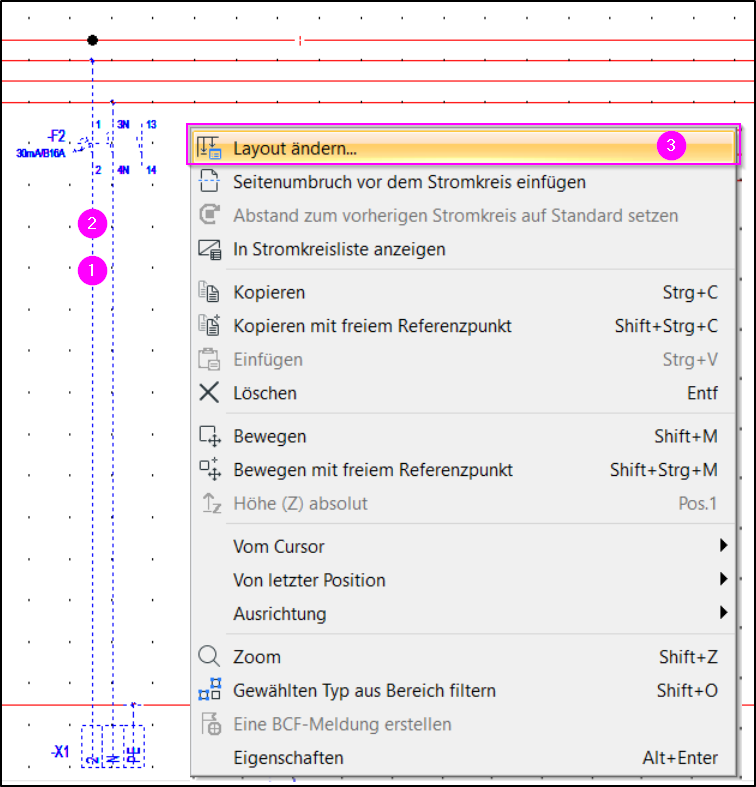This screenshot has width=756, height=787.
Task: Click the Alt+Enter shortcut beside Eigenschaften
Action: click(680, 758)
